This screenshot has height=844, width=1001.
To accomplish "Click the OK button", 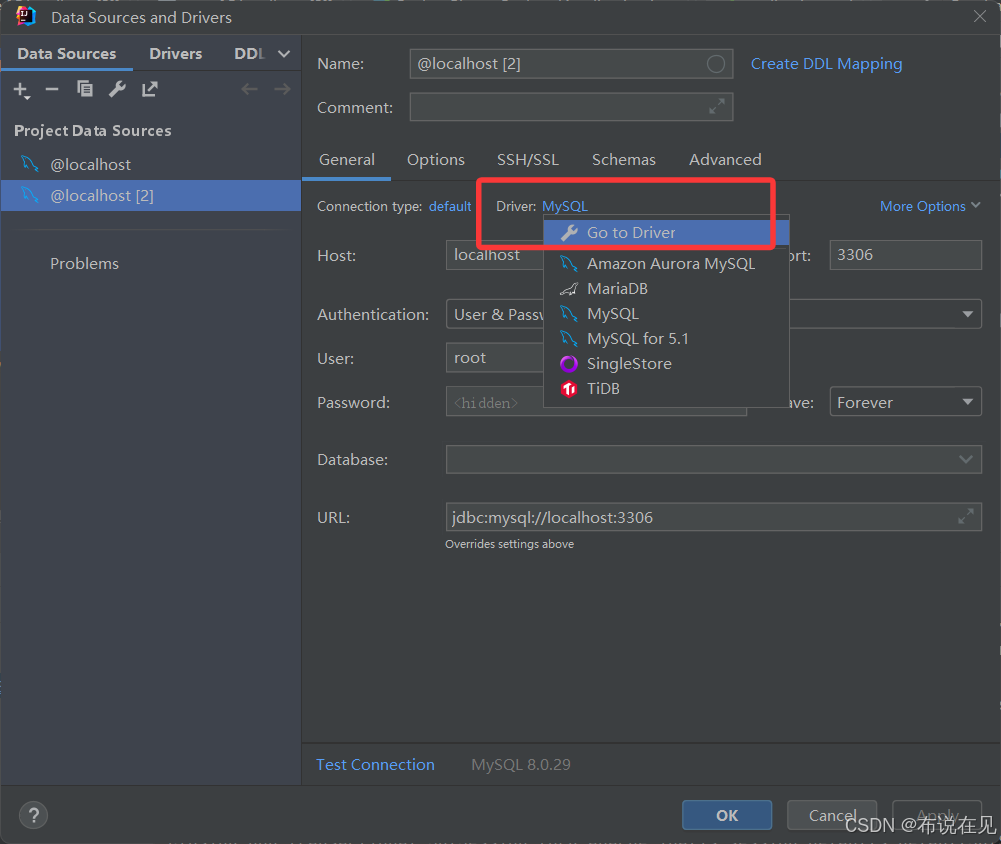I will [x=726, y=815].
